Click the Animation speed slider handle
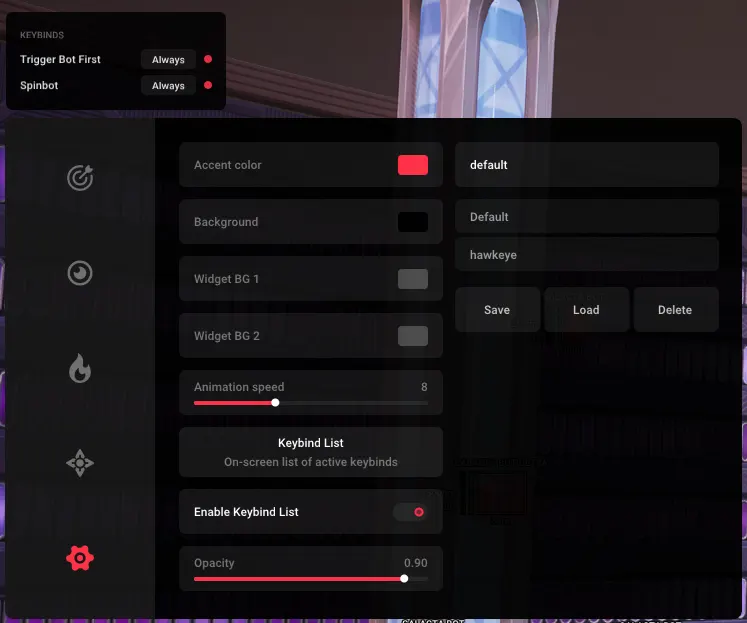Image resolution: width=747 pixels, height=623 pixels. tap(275, 403)
